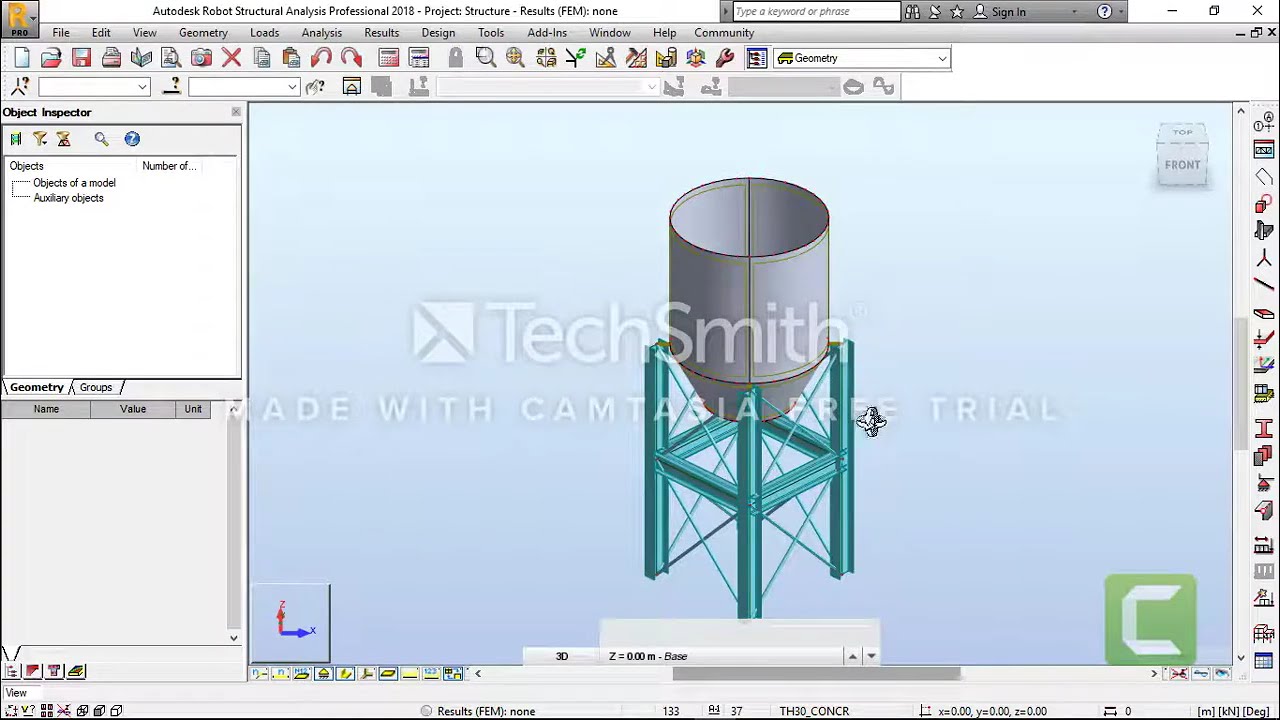This screenshot has width=1280, height=720.
Task: Copy selection using toolbar copy icon
Action: 261,58
